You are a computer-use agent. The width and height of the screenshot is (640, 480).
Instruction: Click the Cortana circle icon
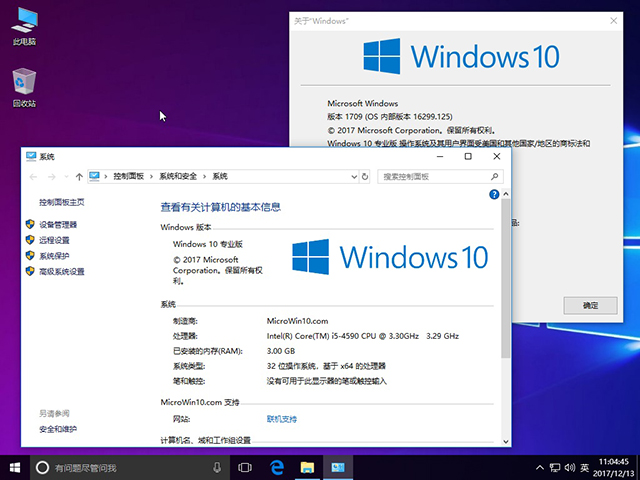[42, 467]
